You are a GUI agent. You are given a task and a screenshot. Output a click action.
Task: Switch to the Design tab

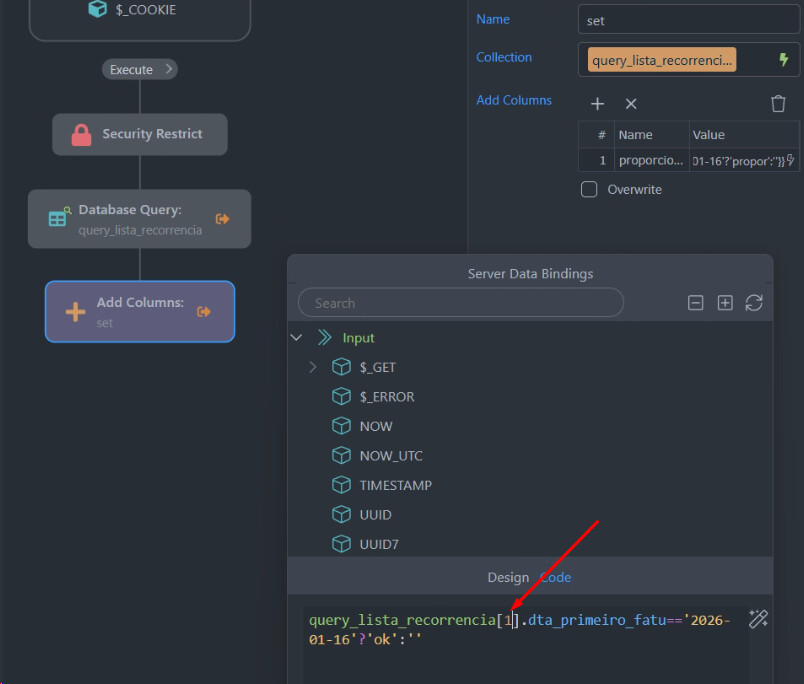coord(508,577)
